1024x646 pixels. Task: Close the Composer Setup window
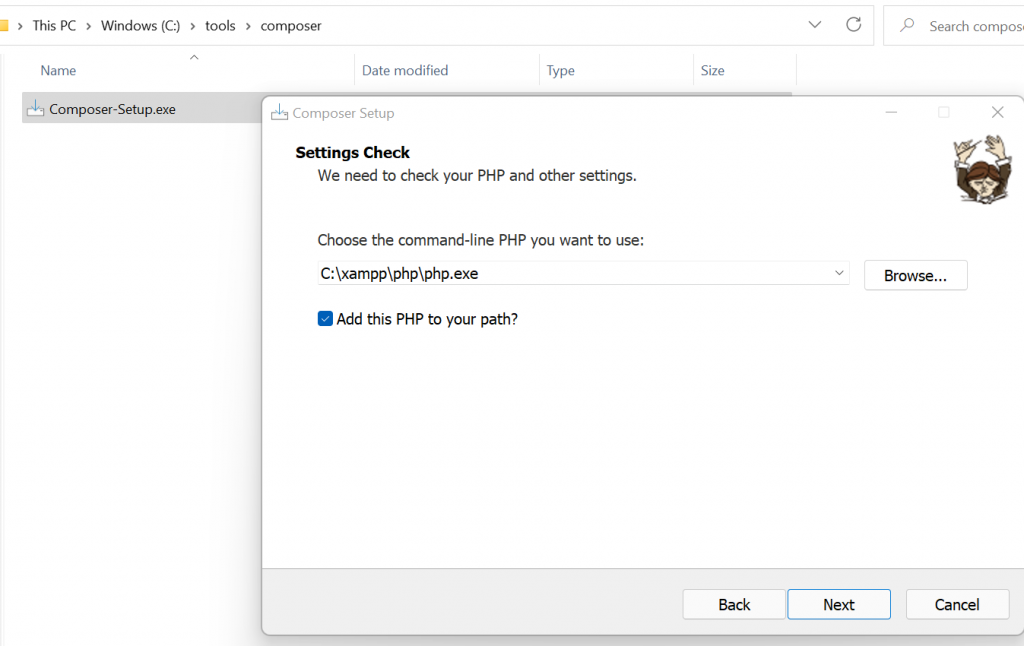(997, 112)
